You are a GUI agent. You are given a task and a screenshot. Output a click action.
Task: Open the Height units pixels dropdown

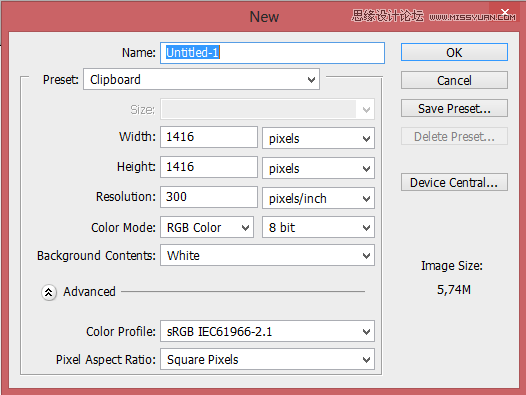tap(318, 168)
